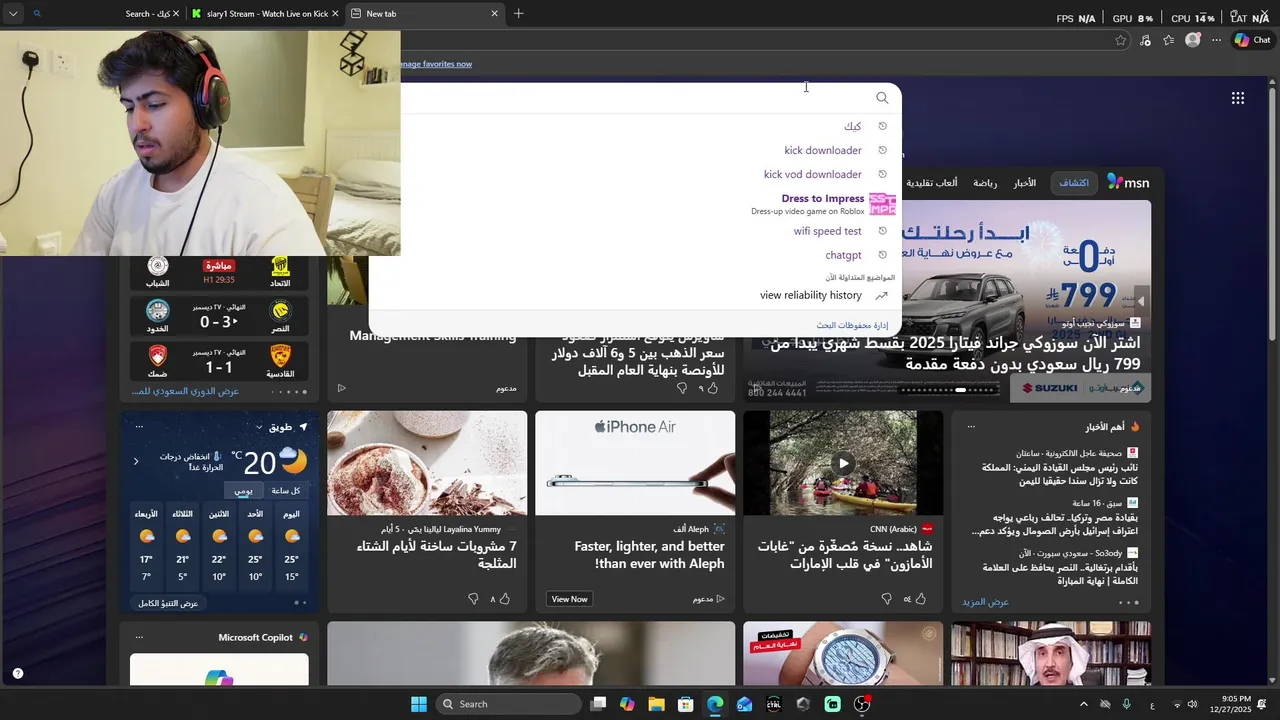Click the search magnifier icon in search box
Viewport: 1280px width, 720px height.
(881, 98)
